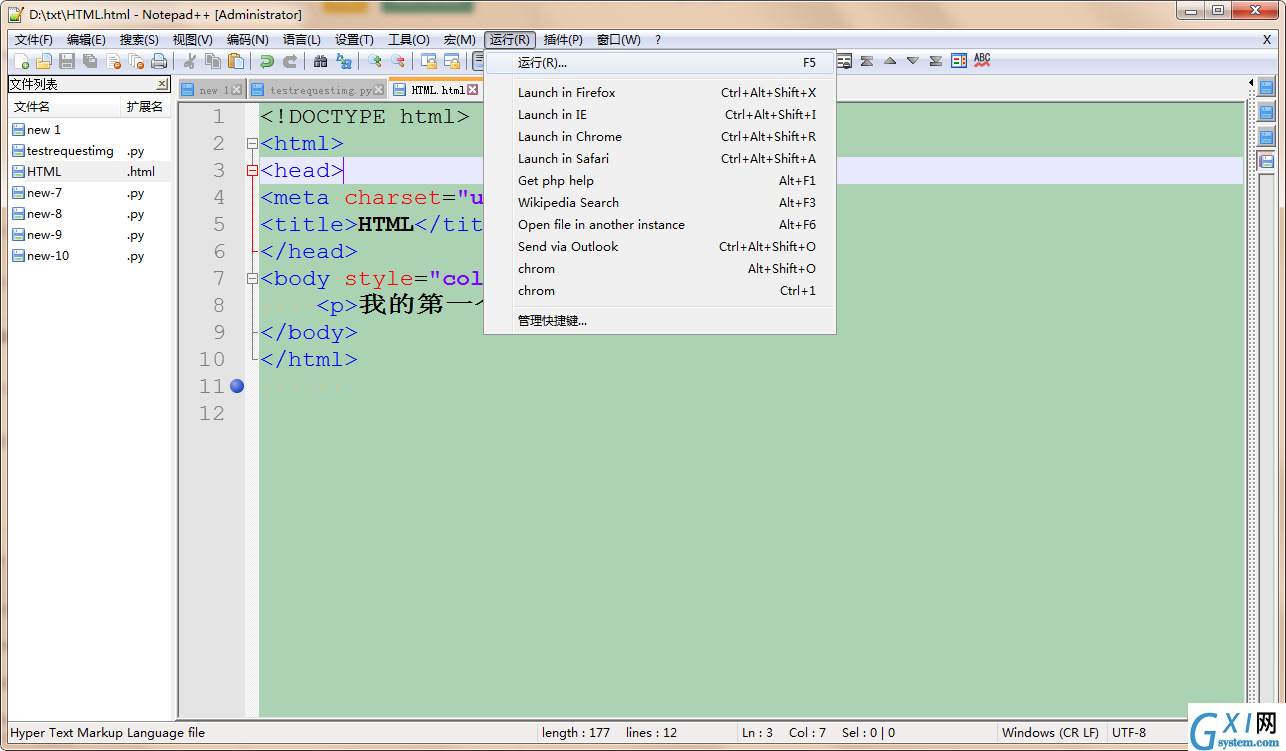Choose Wikipedia Search entry

pos(660,203)
